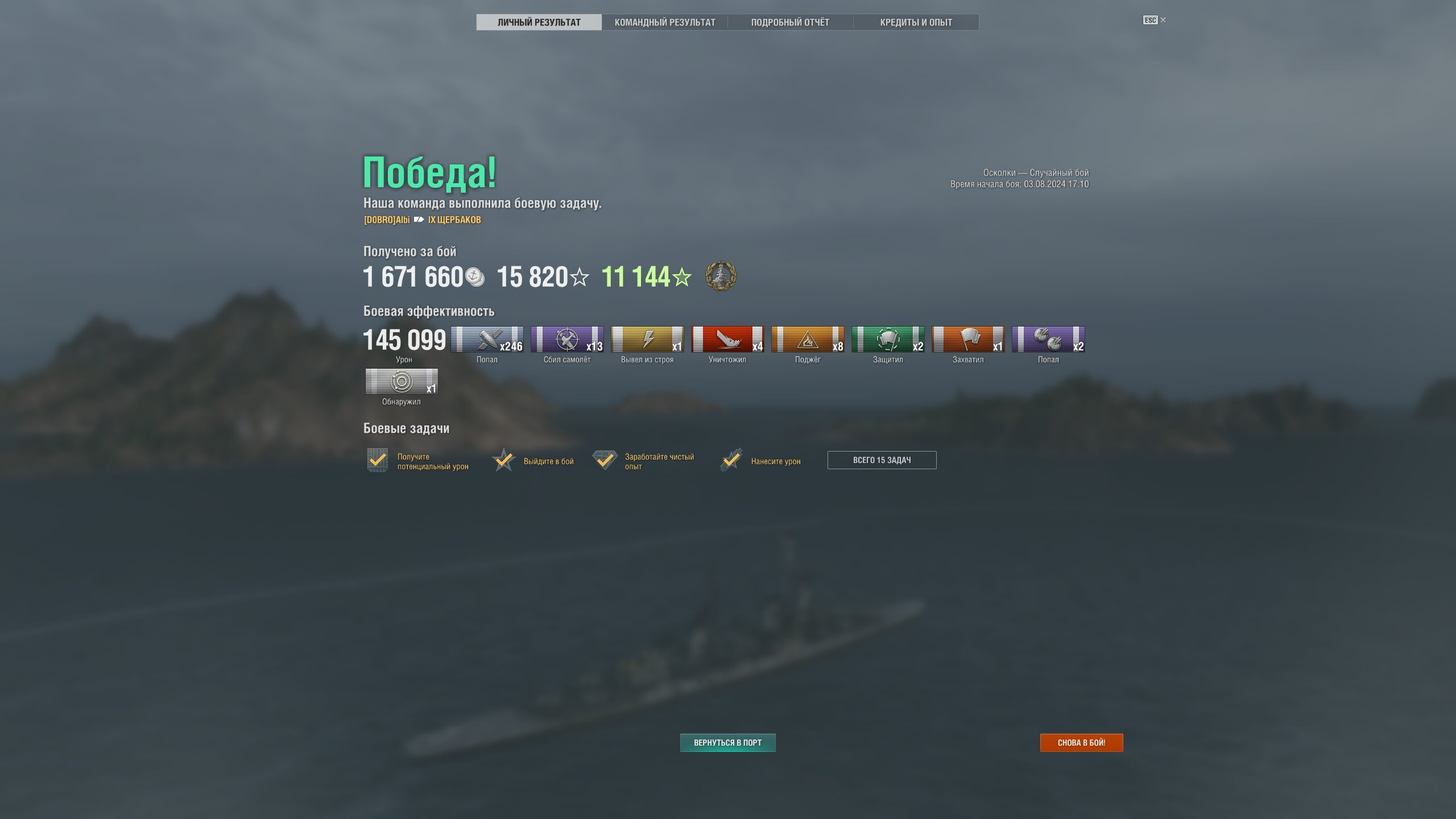1456x819 pixels.
Task: Start another battle with Снова в бой!
Action: (x=1081, y=743)
